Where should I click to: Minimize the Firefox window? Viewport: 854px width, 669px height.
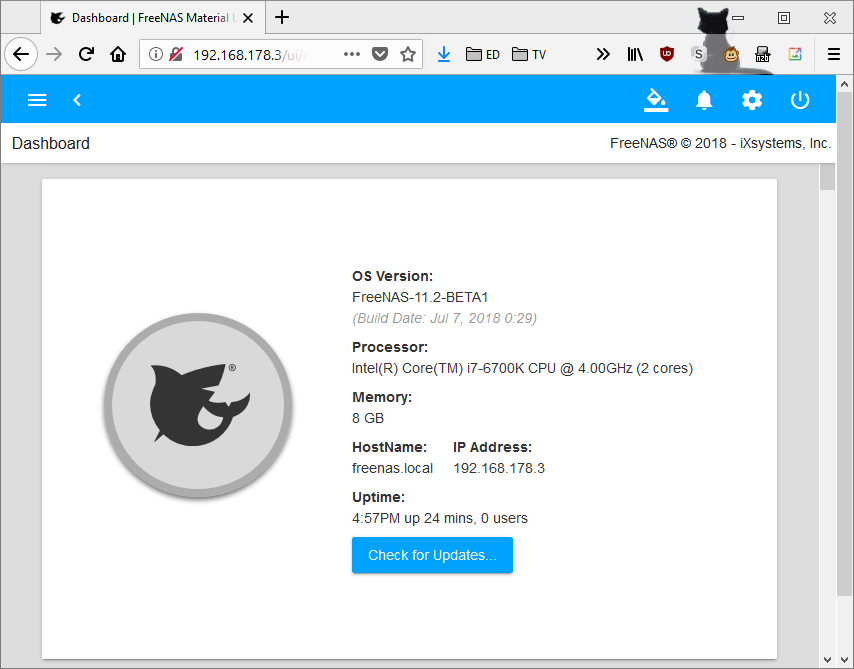(738, 18)
